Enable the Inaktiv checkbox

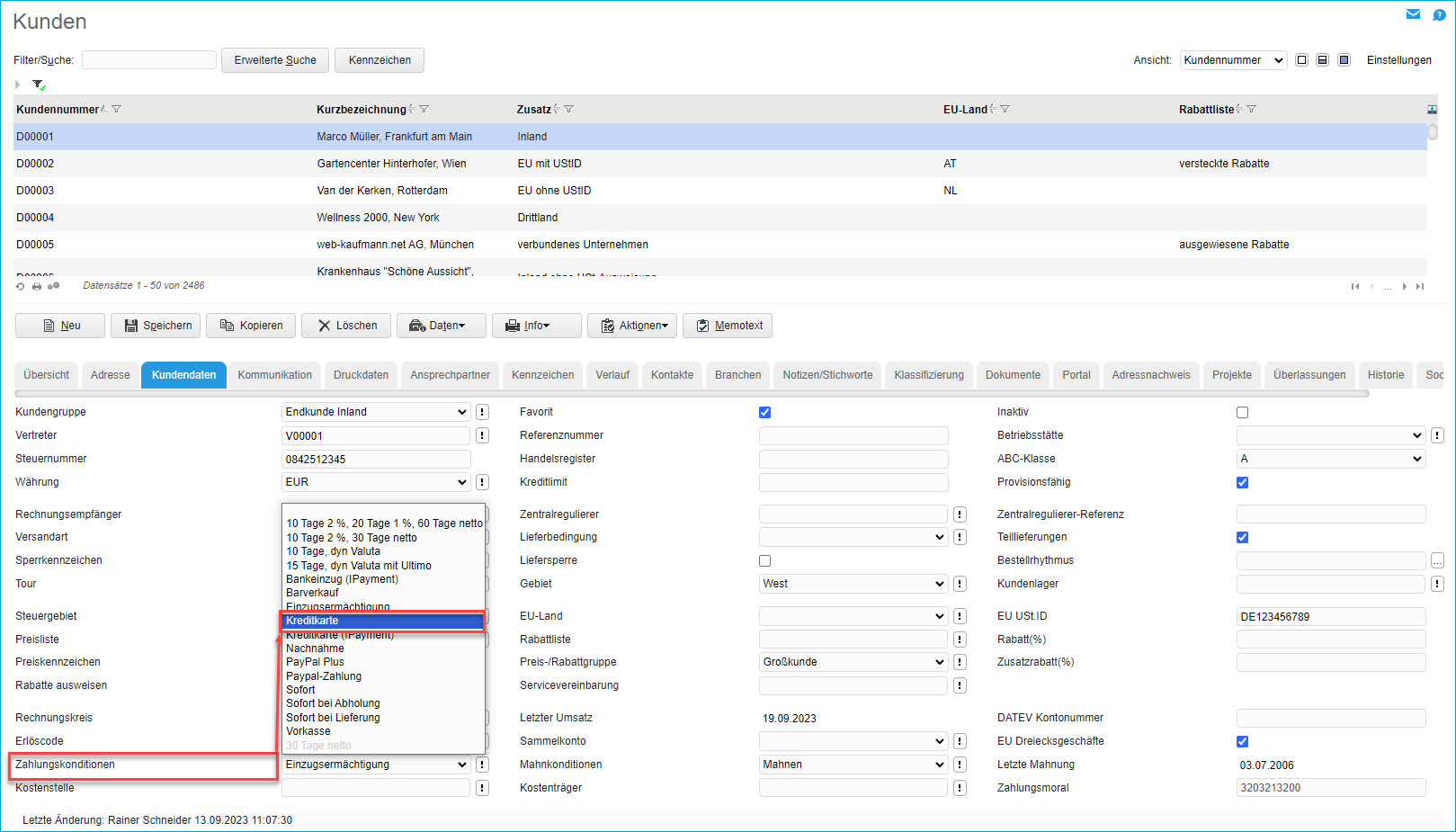tap(1242, 412)
